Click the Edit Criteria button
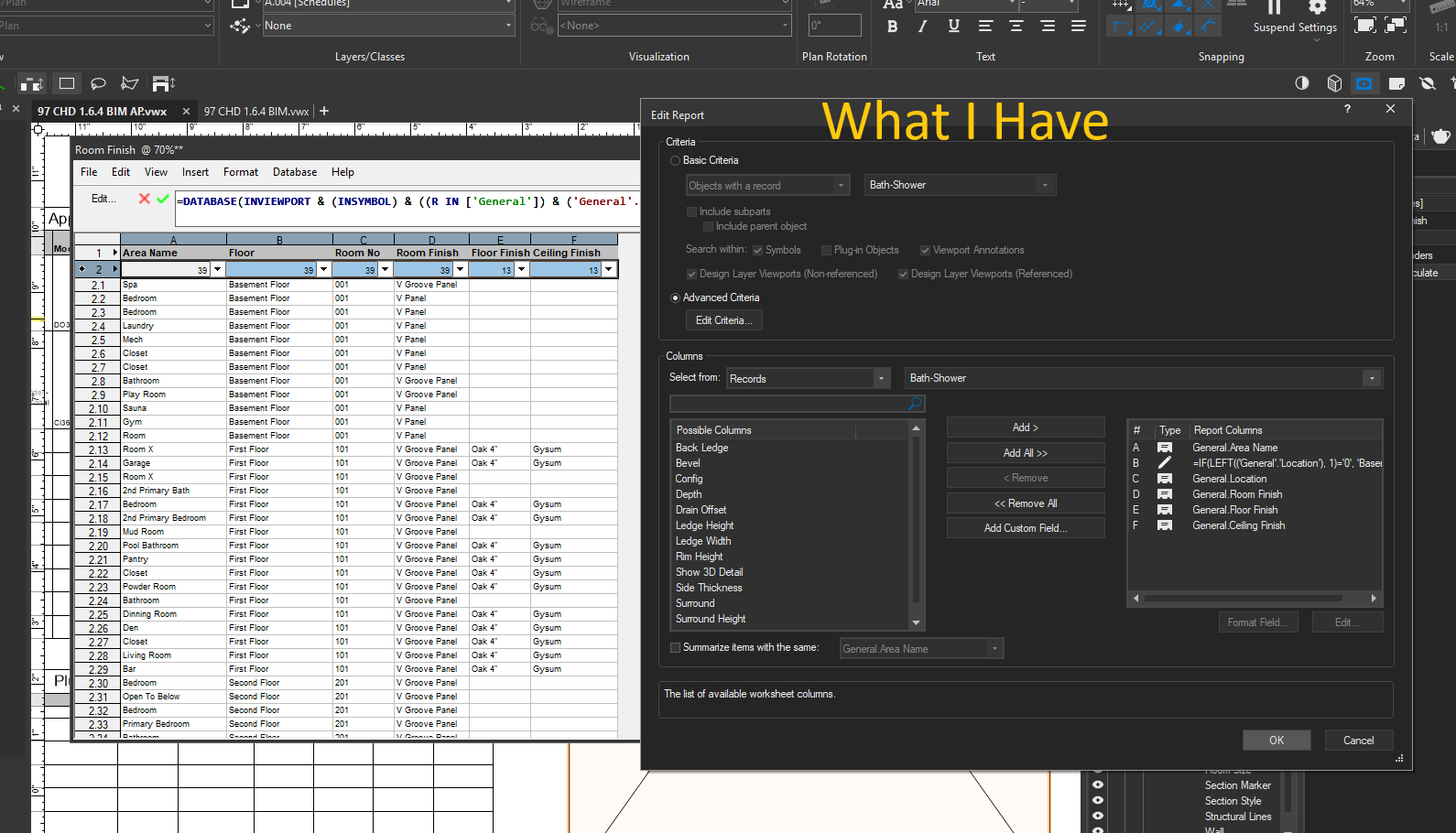Viewport: 1456px width, 833px height. (x=723, y=320)
